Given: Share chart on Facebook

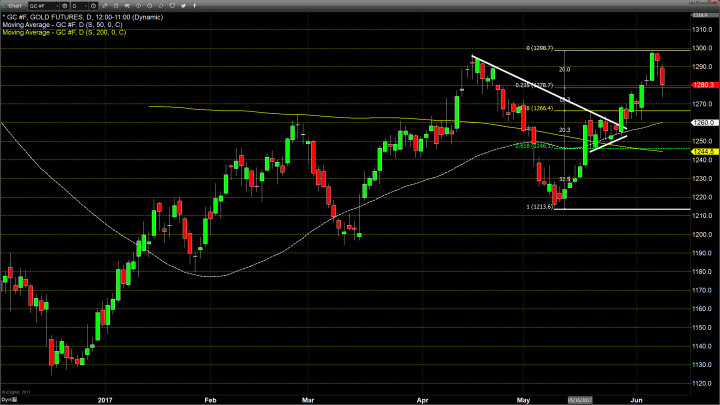Looking at the screenshot, I should [x=194, y=6].
